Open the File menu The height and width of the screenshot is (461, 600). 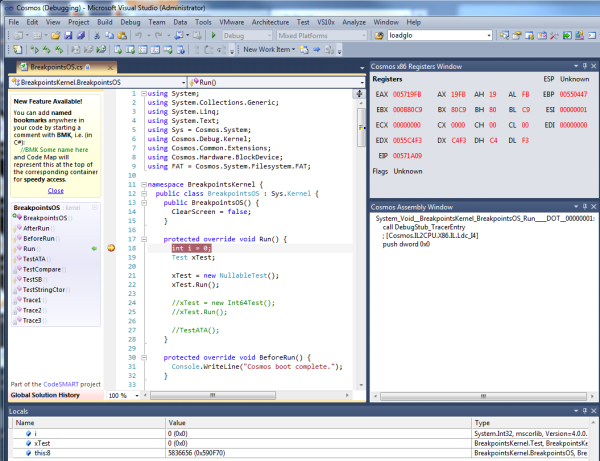click(x=14, y=22)
